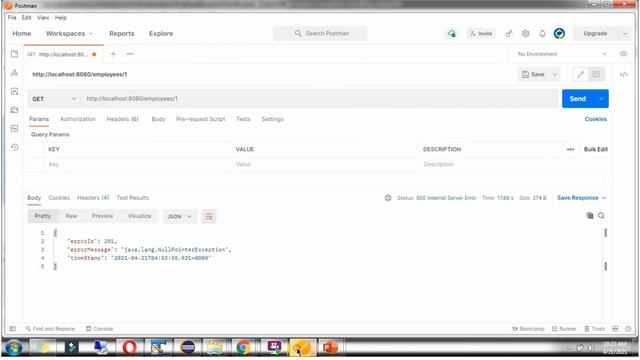640x360 pixels.
Task: Open the Test Results tab
Action: coord(133,198)
